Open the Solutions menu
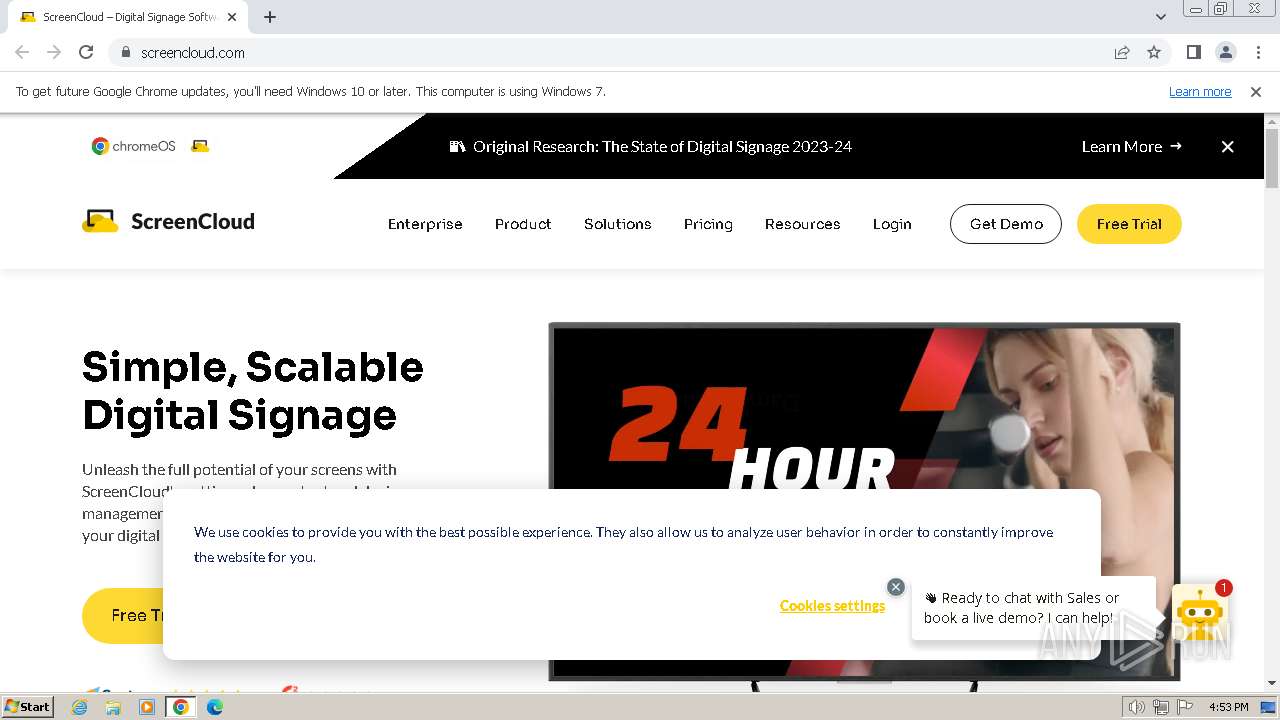The image size is (1280, 720). pyautogui.click(x=618, y=224)
